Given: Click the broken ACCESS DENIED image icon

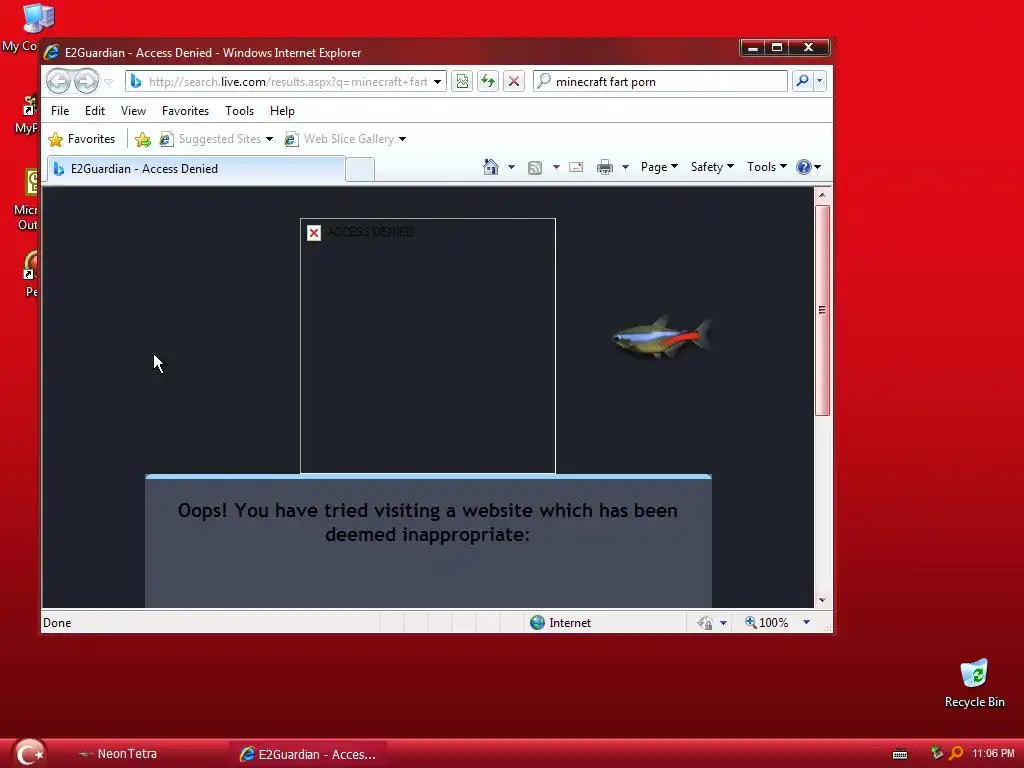Looking at the screenshot, I should click(x=314, y=233).
